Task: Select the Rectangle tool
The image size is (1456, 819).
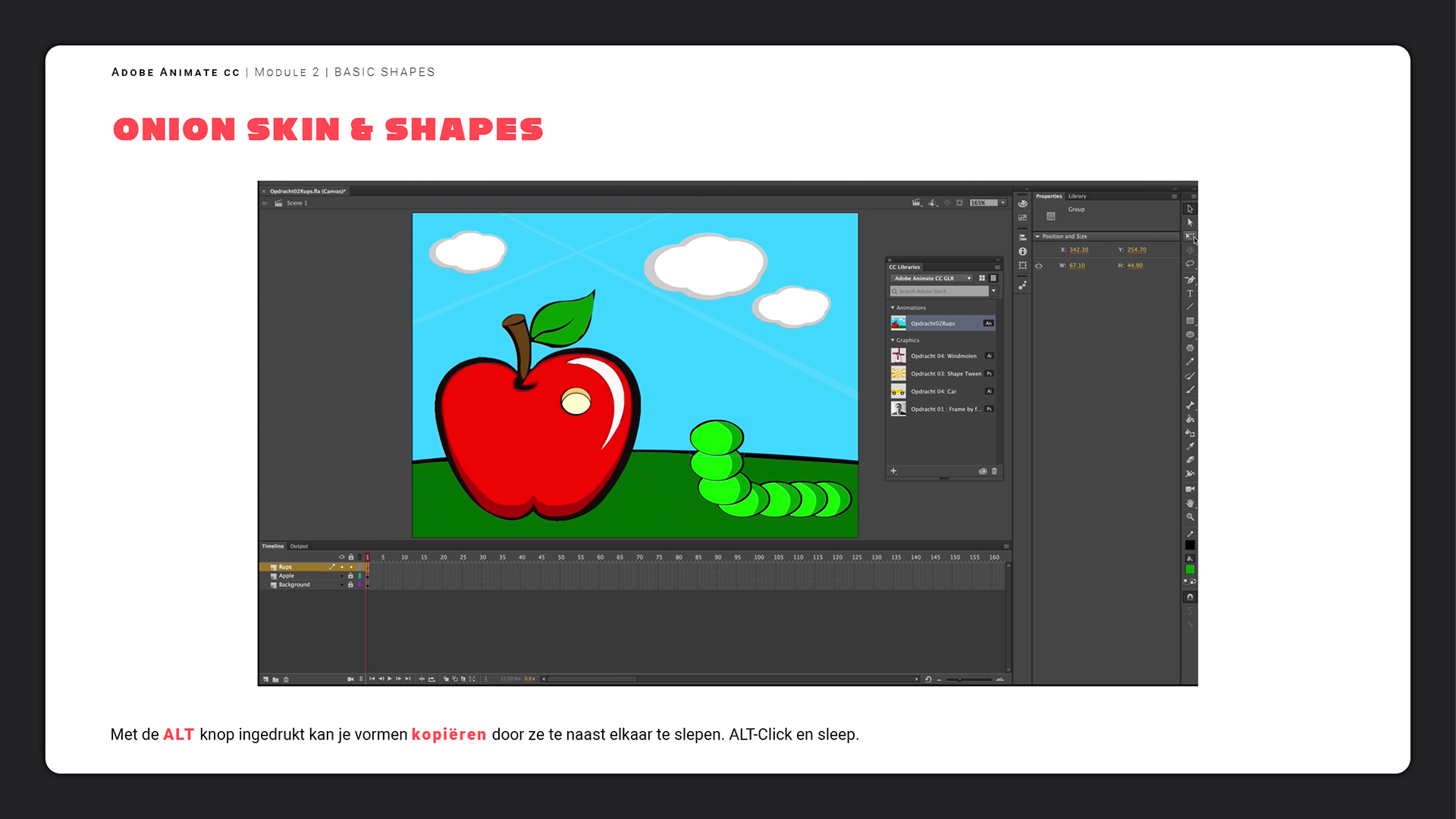Action: click(x=1190, y=321)
